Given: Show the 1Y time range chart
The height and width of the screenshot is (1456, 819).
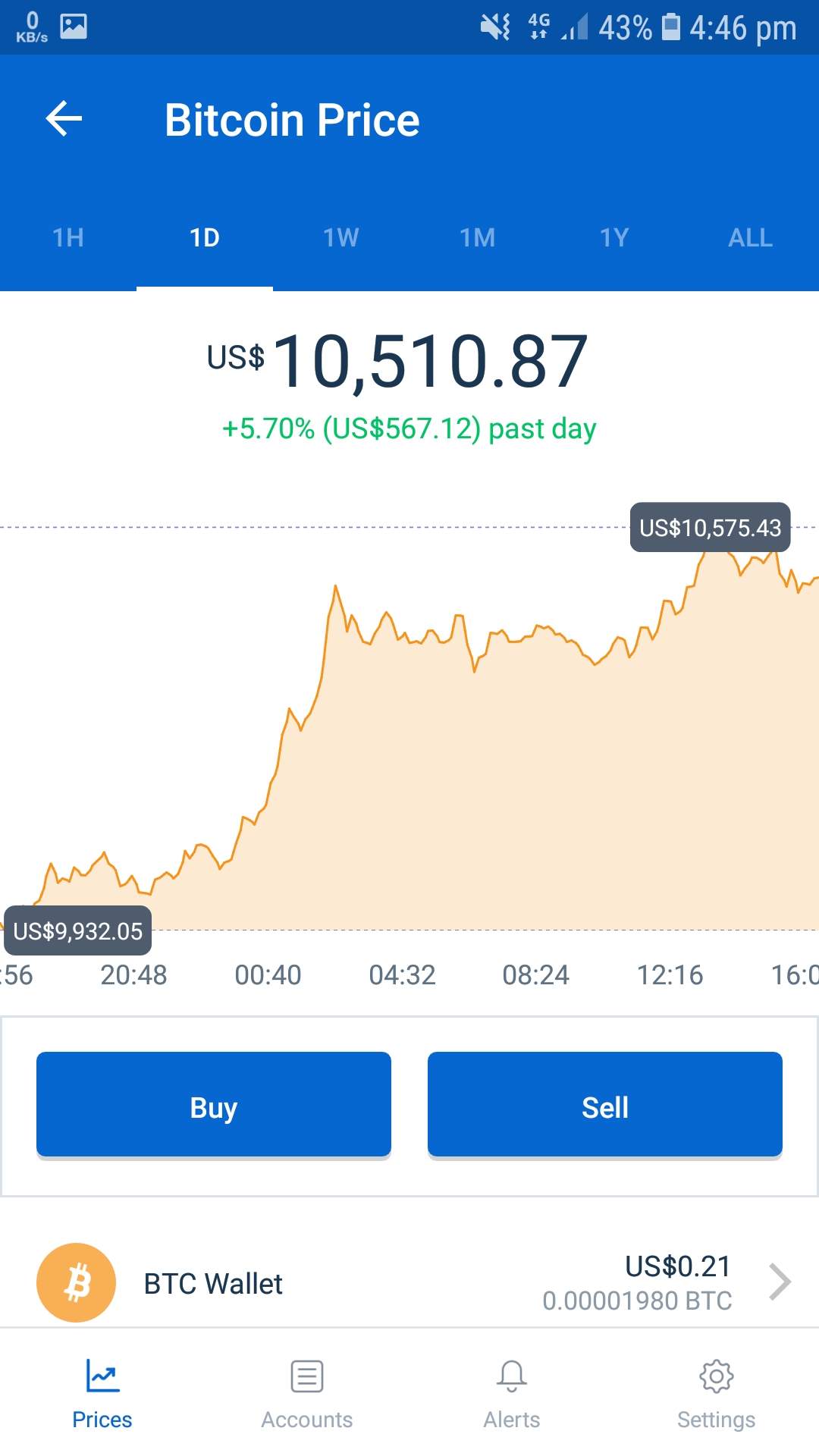Looking at the screenshot, I should point(614,238).
